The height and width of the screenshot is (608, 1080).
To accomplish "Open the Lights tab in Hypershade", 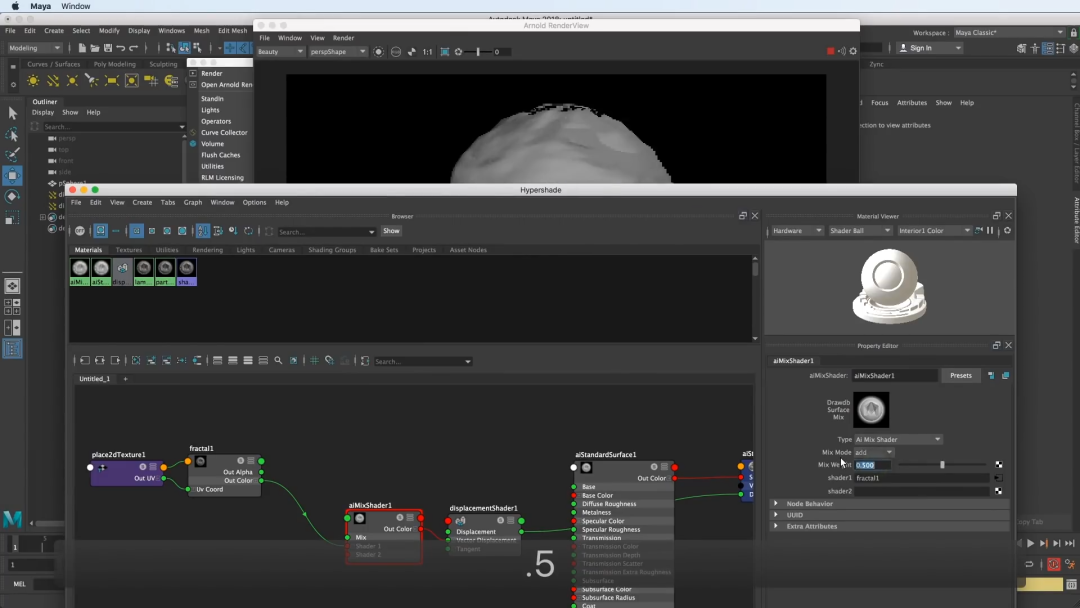I will 245,250.
